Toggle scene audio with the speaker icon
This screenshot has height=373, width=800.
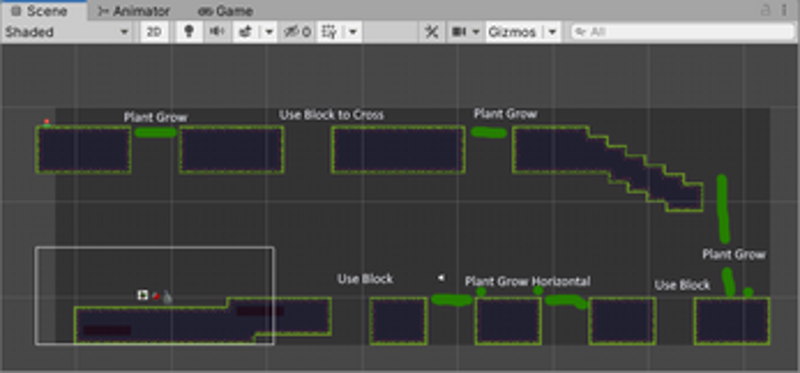tap(217, 32)
